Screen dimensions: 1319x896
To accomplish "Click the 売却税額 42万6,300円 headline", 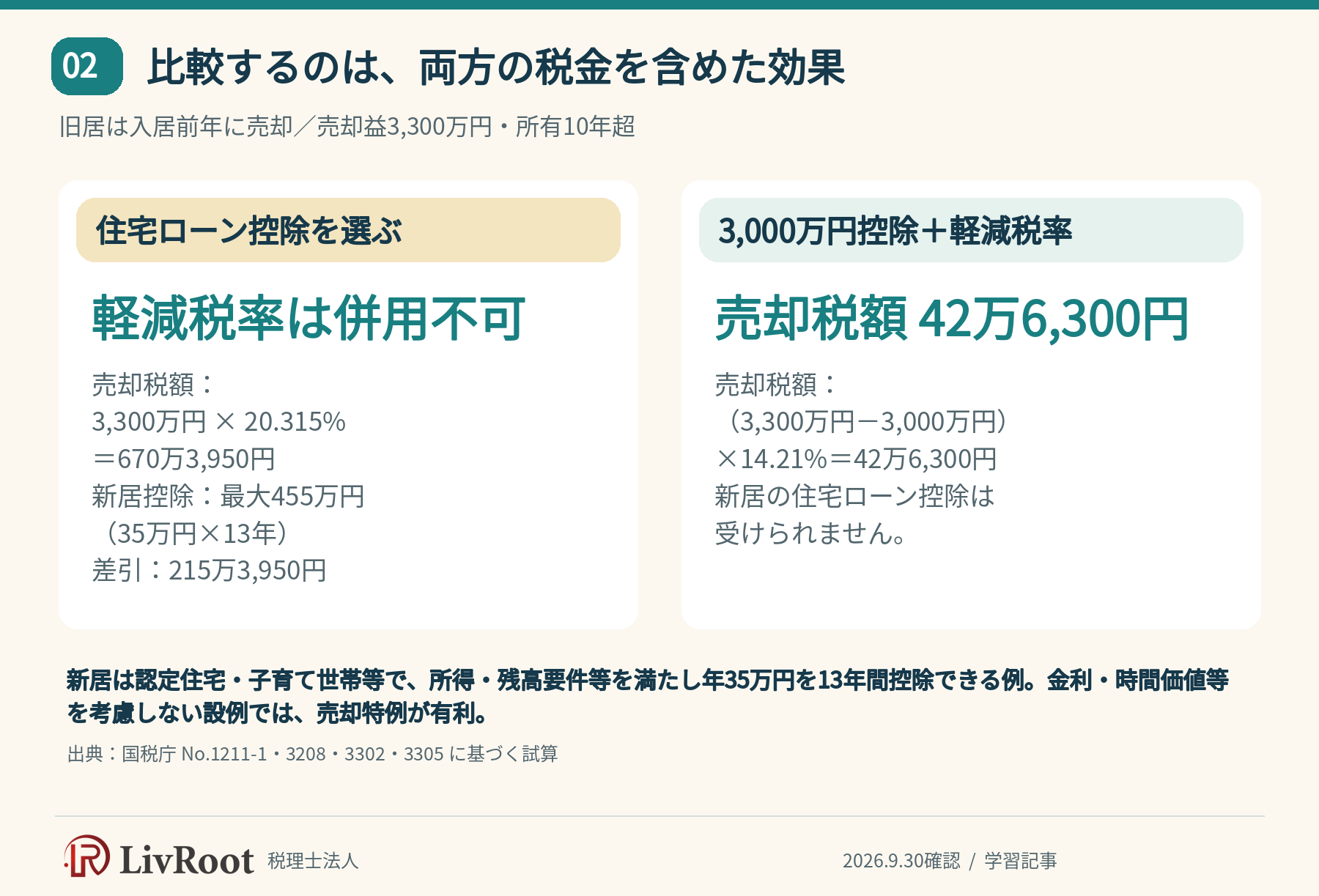I will [951, 319].
